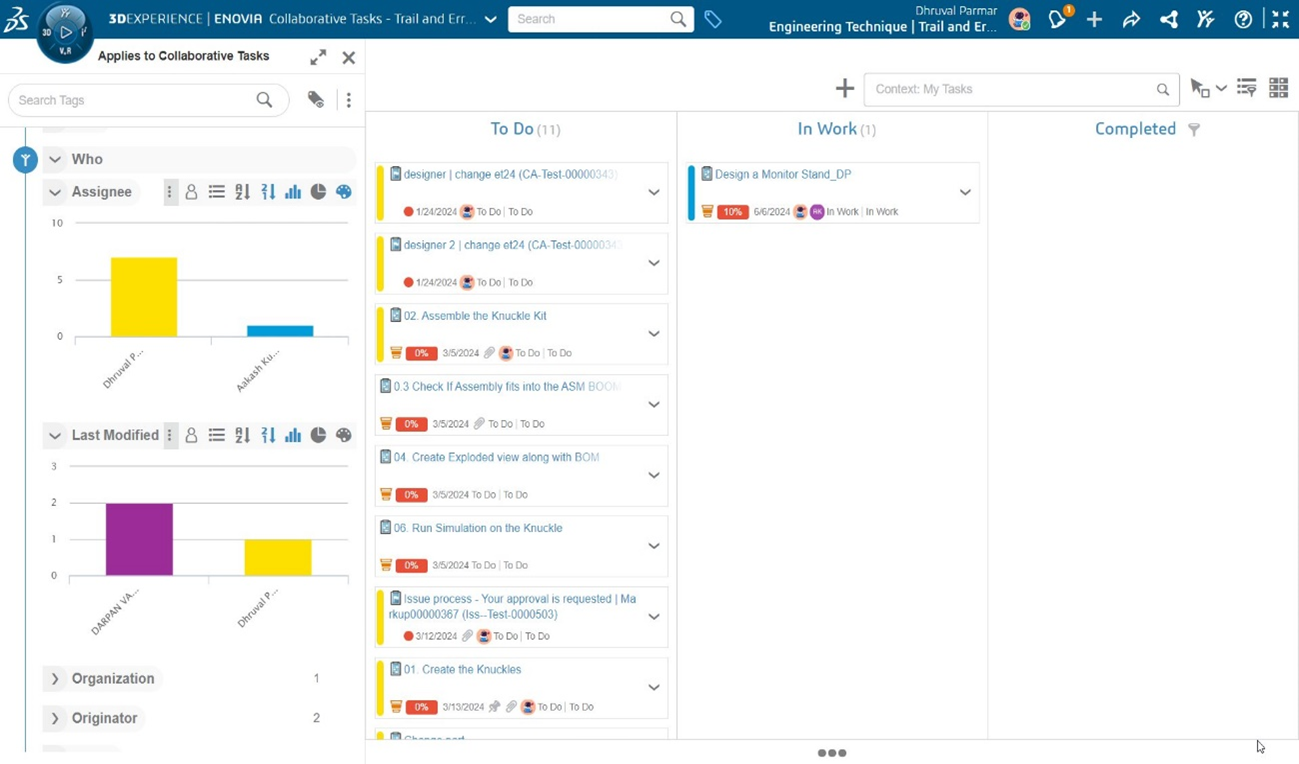
Task: Expand the Organization tag section
Action: pos(55,679)
